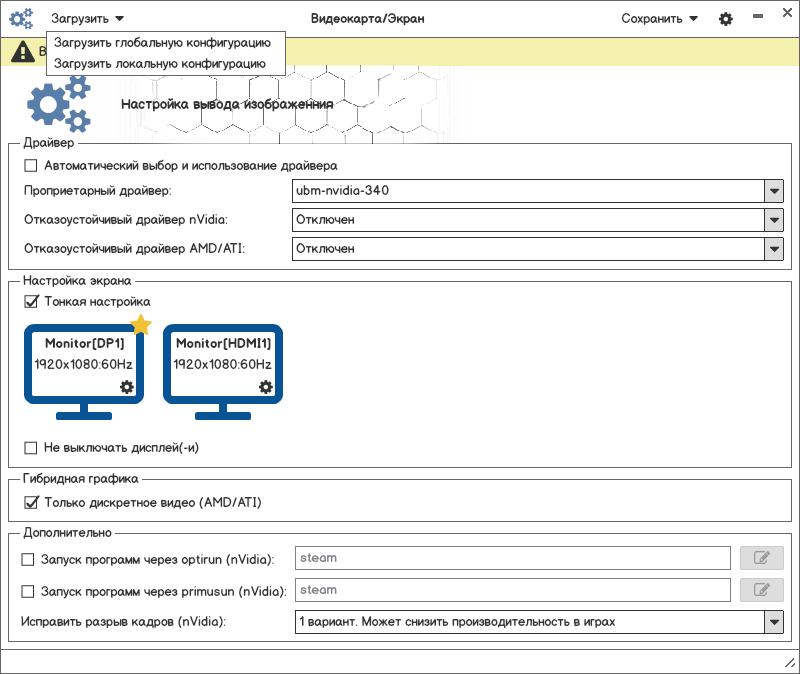Click the Драйвер group title
Viewport: 800px width, 674px height.
[48, 142]
